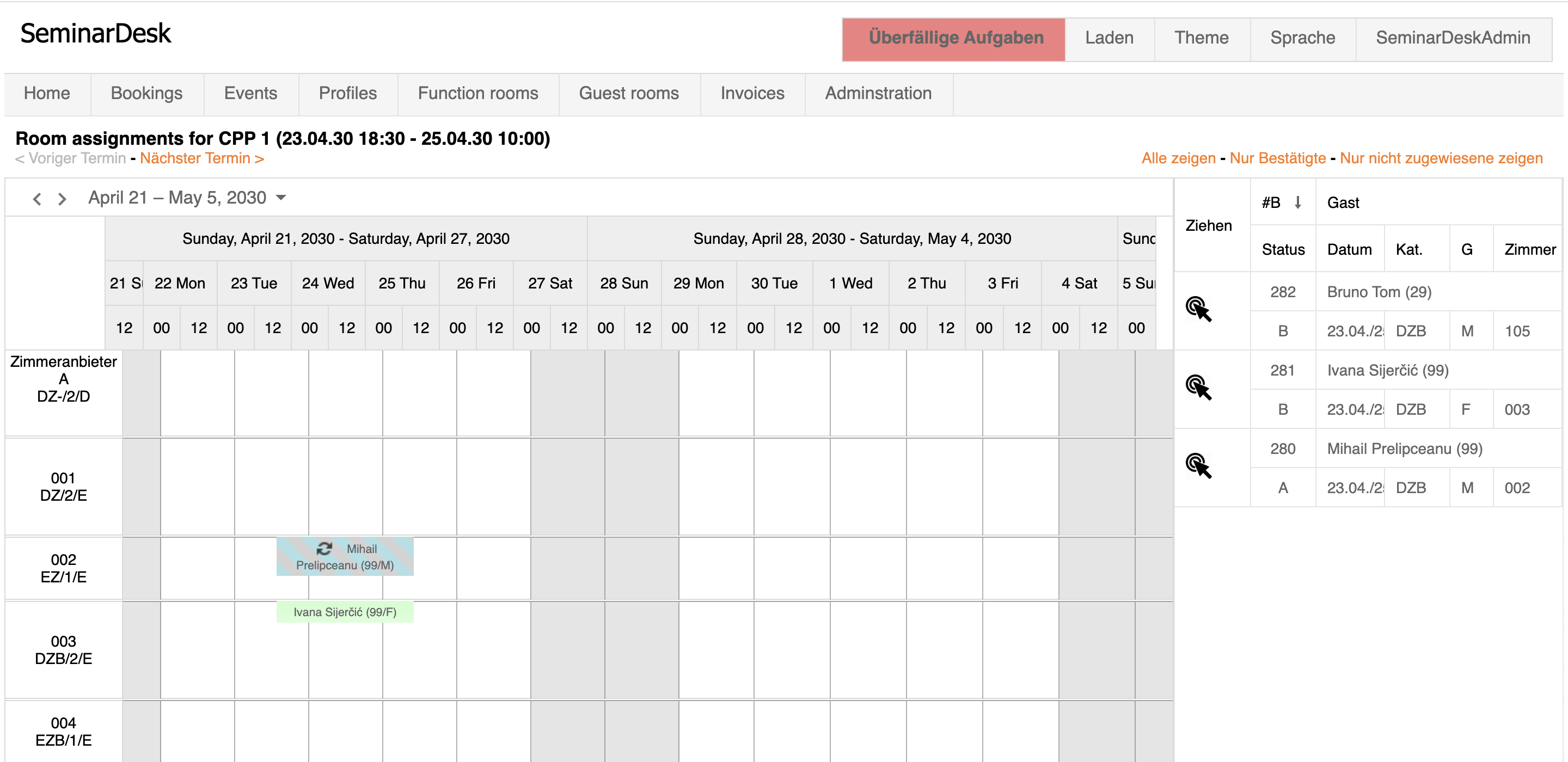Click the drag icon for Ivana Sijerčić
1568x762 pixels.
click(1198, 388)
